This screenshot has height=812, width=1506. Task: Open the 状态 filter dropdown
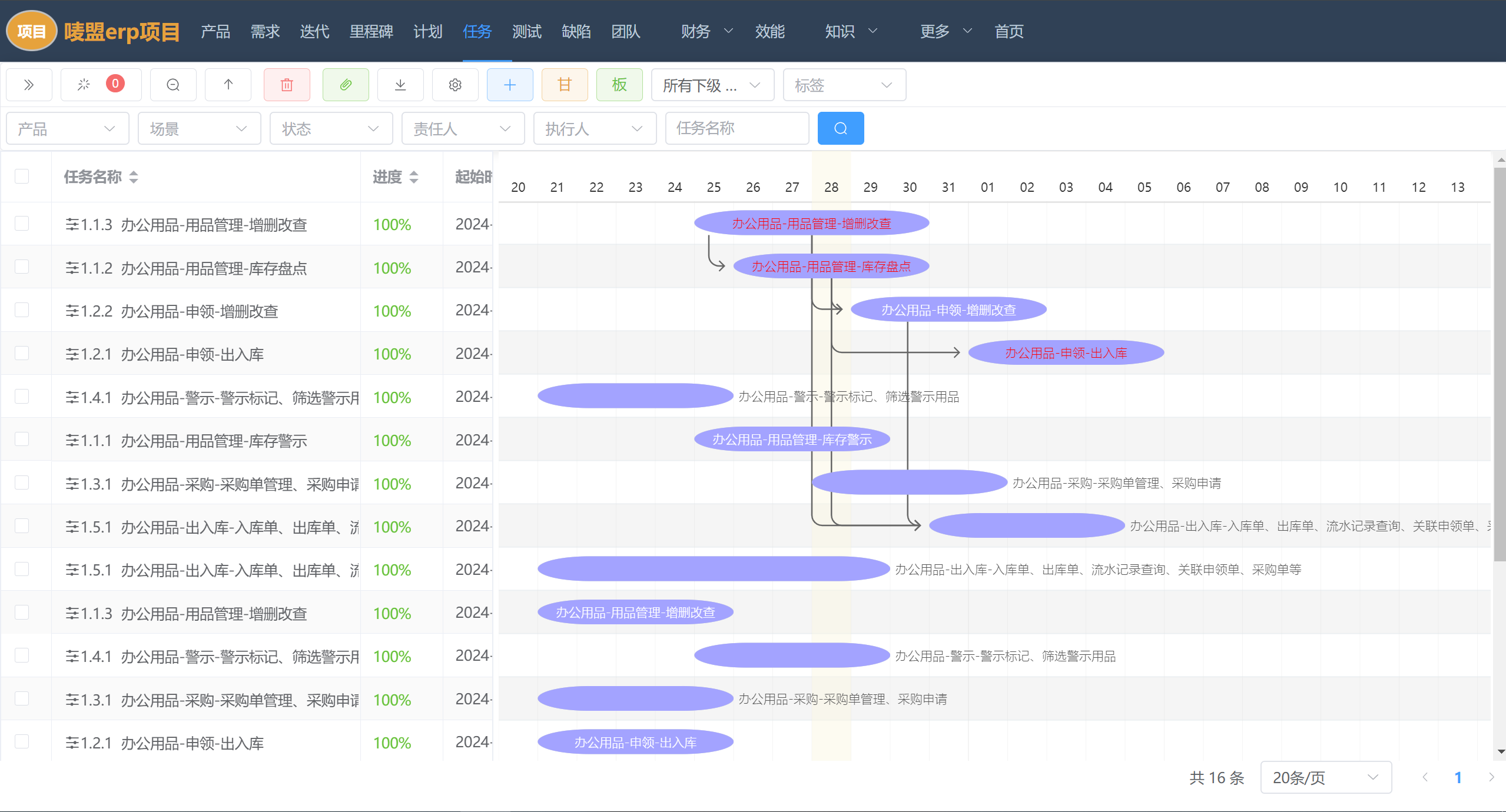point(330,128)
